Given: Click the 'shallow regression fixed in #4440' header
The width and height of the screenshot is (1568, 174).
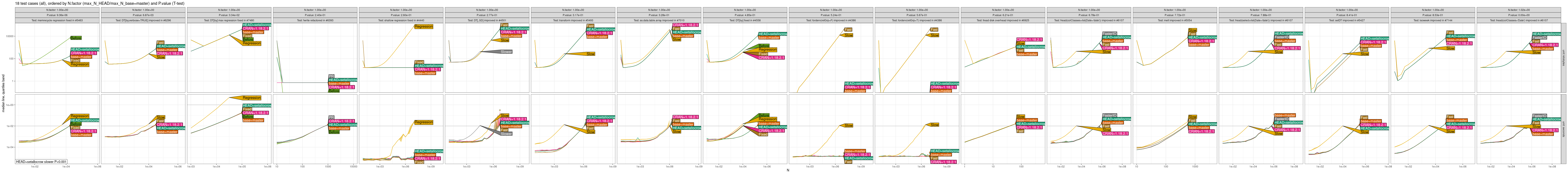Looking at the screenshot, I should [x=401, y=20].
